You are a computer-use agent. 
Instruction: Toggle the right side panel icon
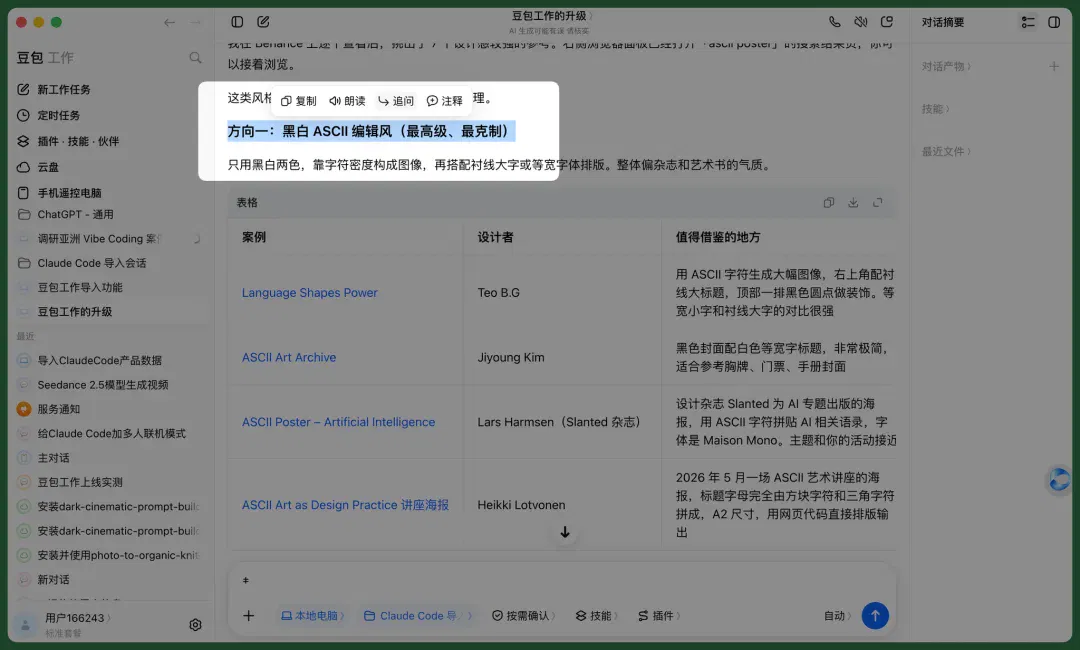coord(1054,22)
